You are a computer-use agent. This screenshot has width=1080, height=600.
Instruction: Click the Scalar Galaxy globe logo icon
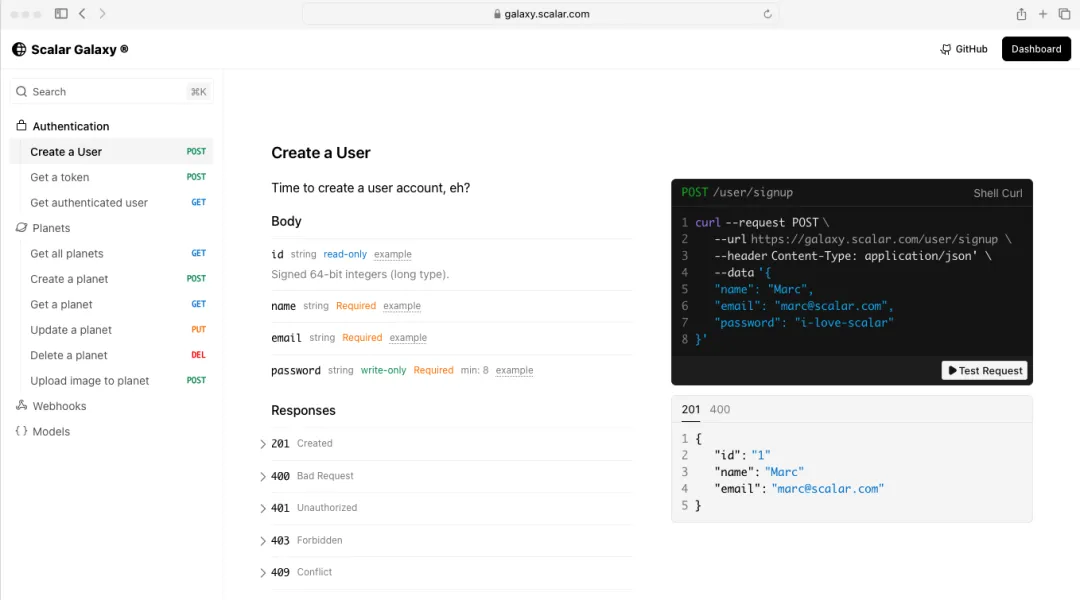pyautogui.click(x=19, y=49)
